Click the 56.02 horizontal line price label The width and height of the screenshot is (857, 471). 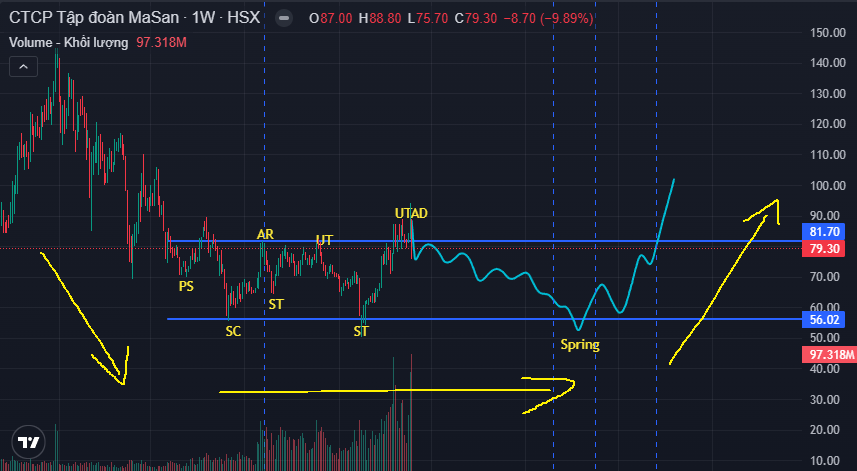click(824, 320)
